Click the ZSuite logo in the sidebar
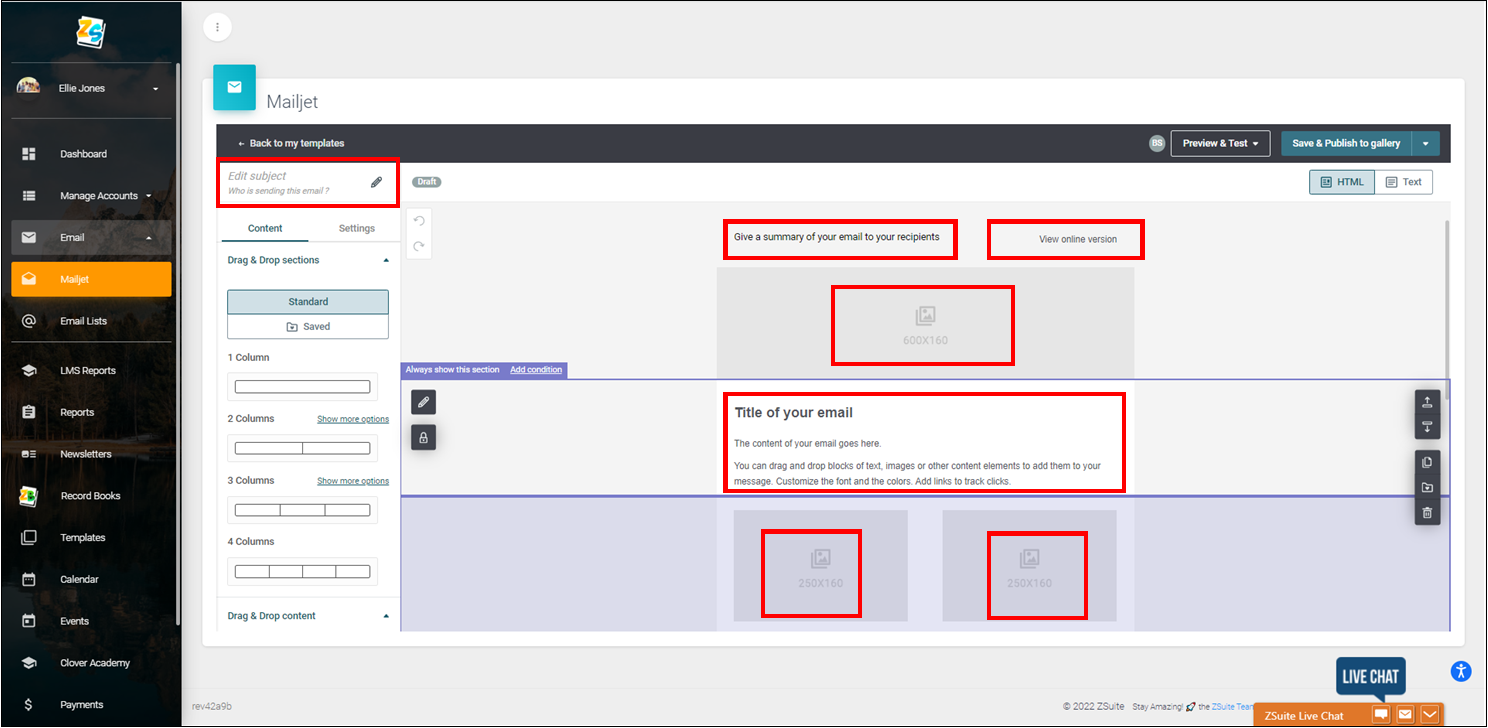Screen dimensions: 1488x728 pos(90,31)
